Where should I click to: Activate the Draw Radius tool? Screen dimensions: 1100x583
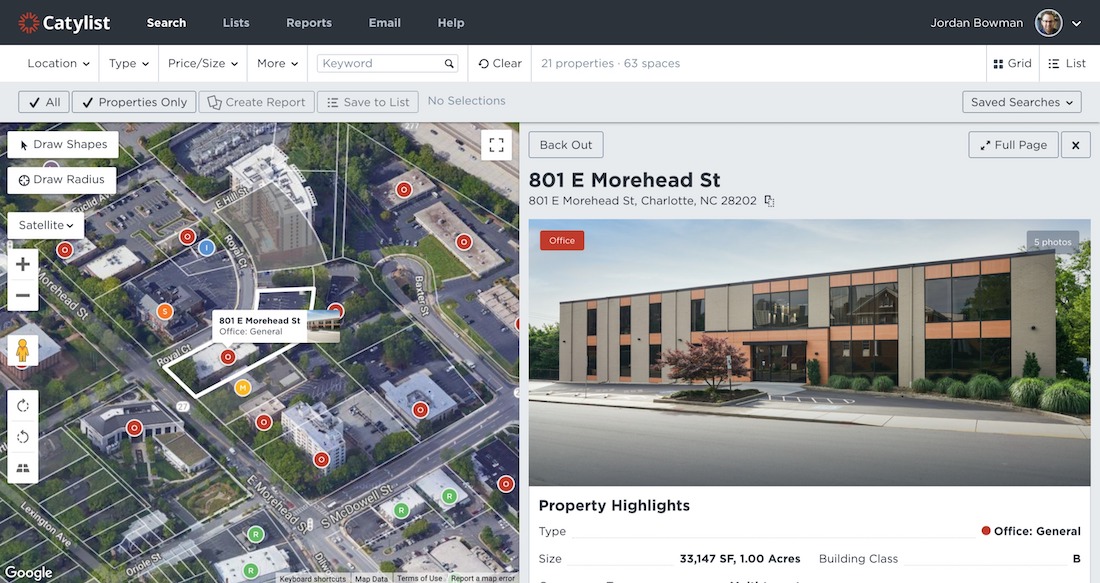coord(62,180)
